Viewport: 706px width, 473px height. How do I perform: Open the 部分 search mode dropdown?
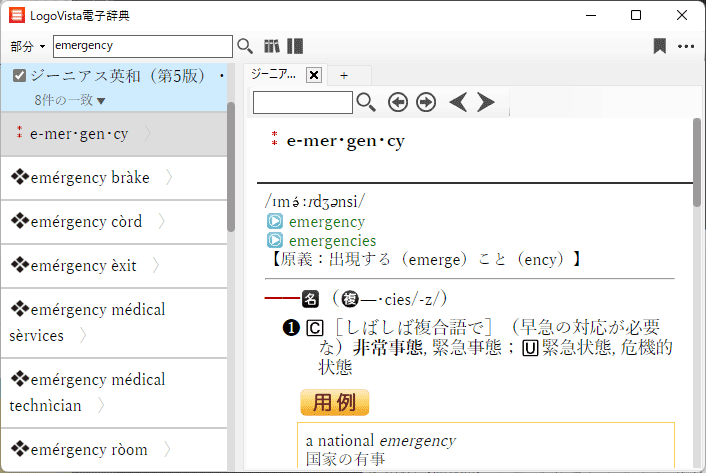pos(28,46)
